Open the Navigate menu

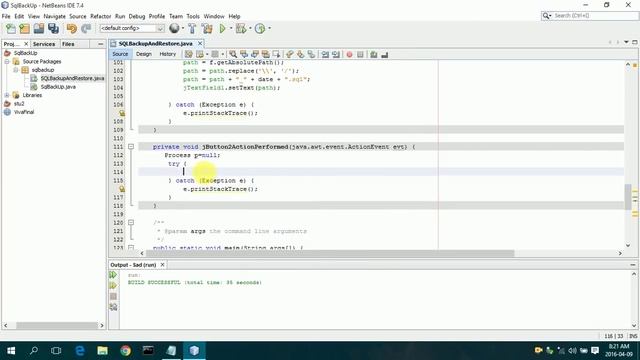click(x=54, y=16)
